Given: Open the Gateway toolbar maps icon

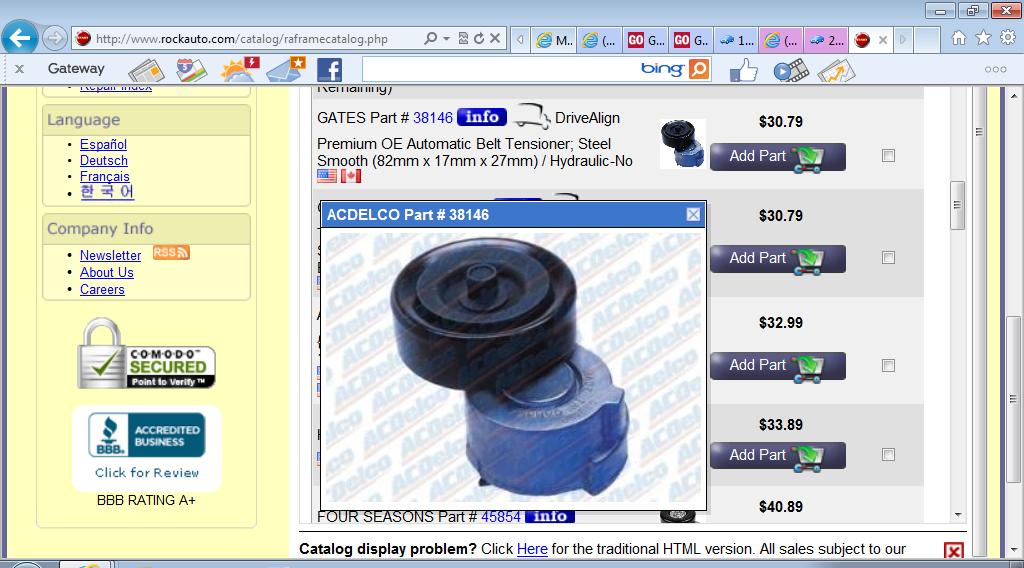Looking at the screenshot, I should (x=191, y=70).
